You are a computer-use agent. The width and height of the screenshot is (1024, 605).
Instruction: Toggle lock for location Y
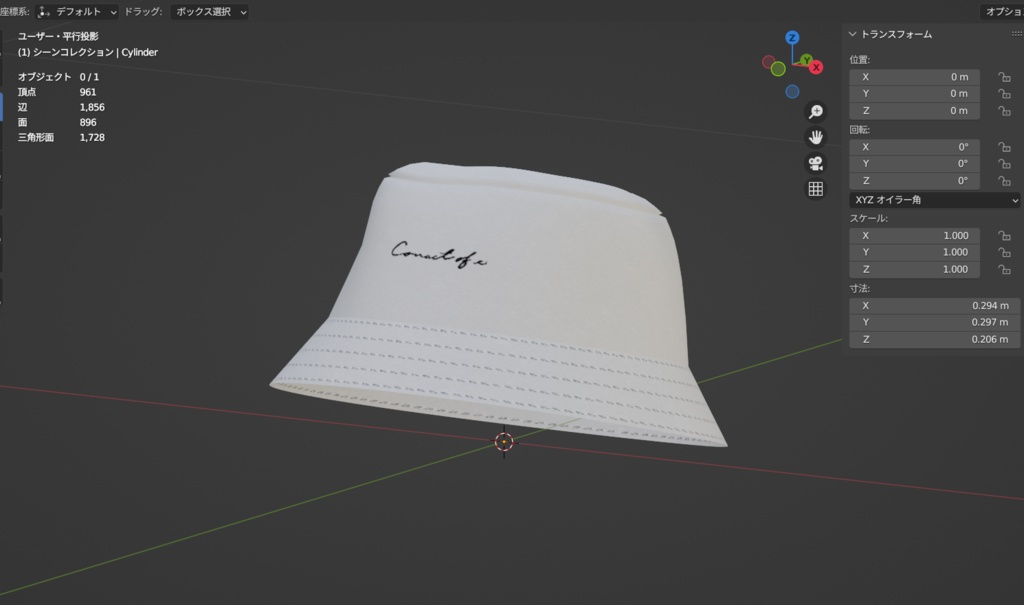pos(1004,93)
